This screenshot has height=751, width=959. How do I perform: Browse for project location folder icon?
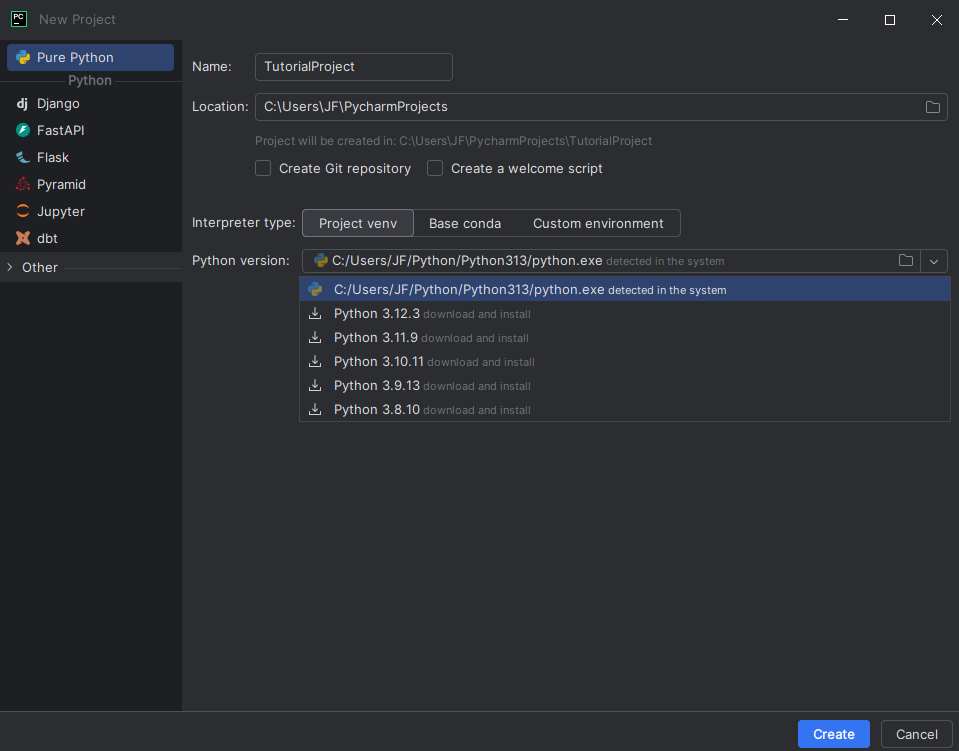click(933, 107)
